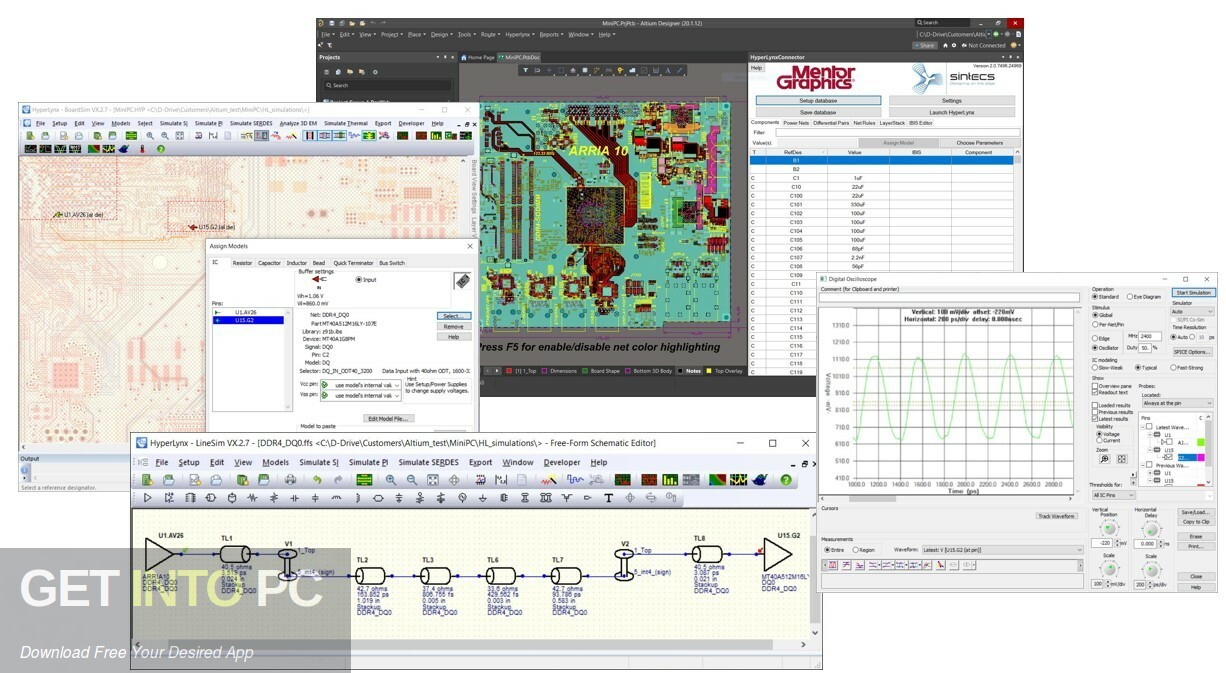Click the Track Waveform button

[1057, 516]
